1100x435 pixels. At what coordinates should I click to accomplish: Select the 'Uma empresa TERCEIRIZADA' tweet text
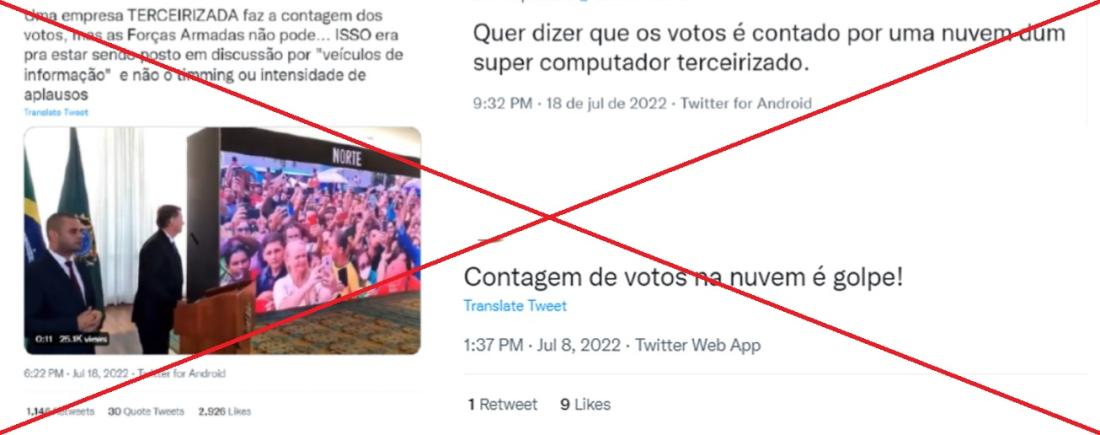tap(214, 55)
